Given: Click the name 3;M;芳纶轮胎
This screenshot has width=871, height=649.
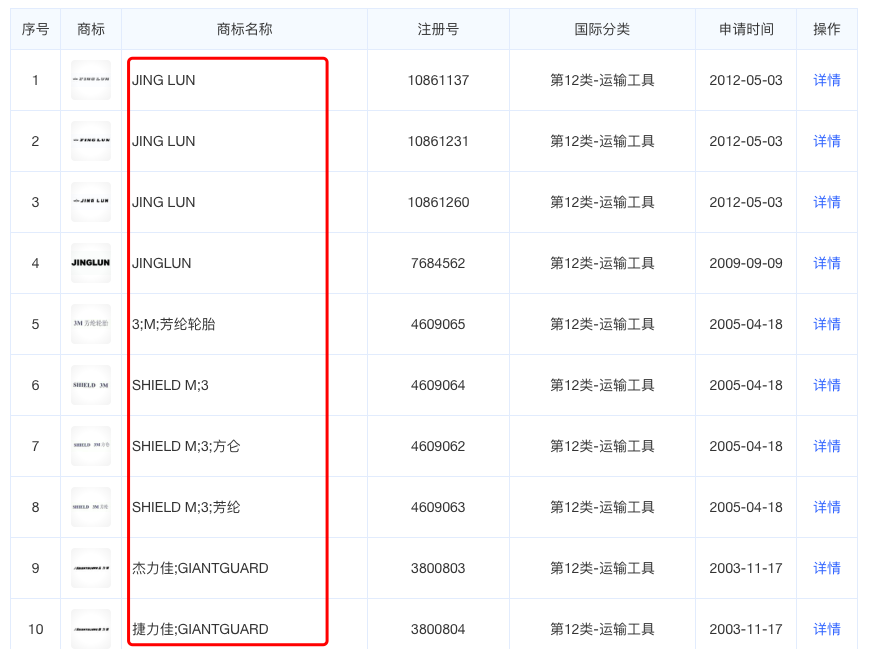Looking at the screenshot, I should click(x=173, y=324).
